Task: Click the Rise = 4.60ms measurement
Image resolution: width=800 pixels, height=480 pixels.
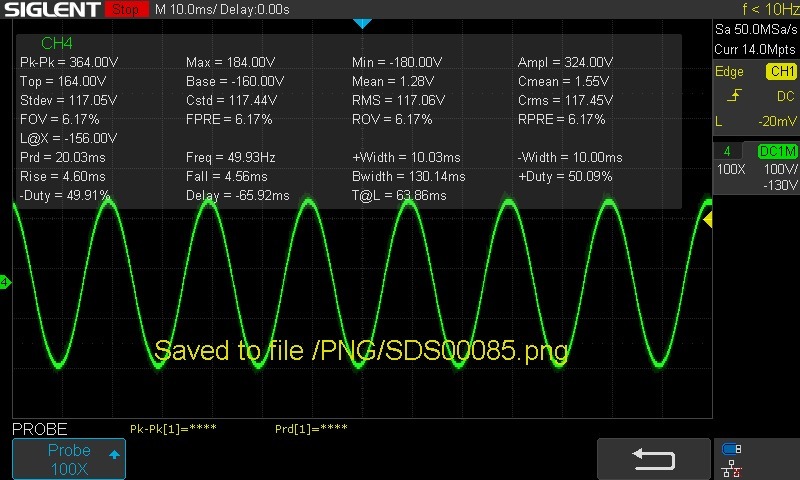Action: (63, 176)
